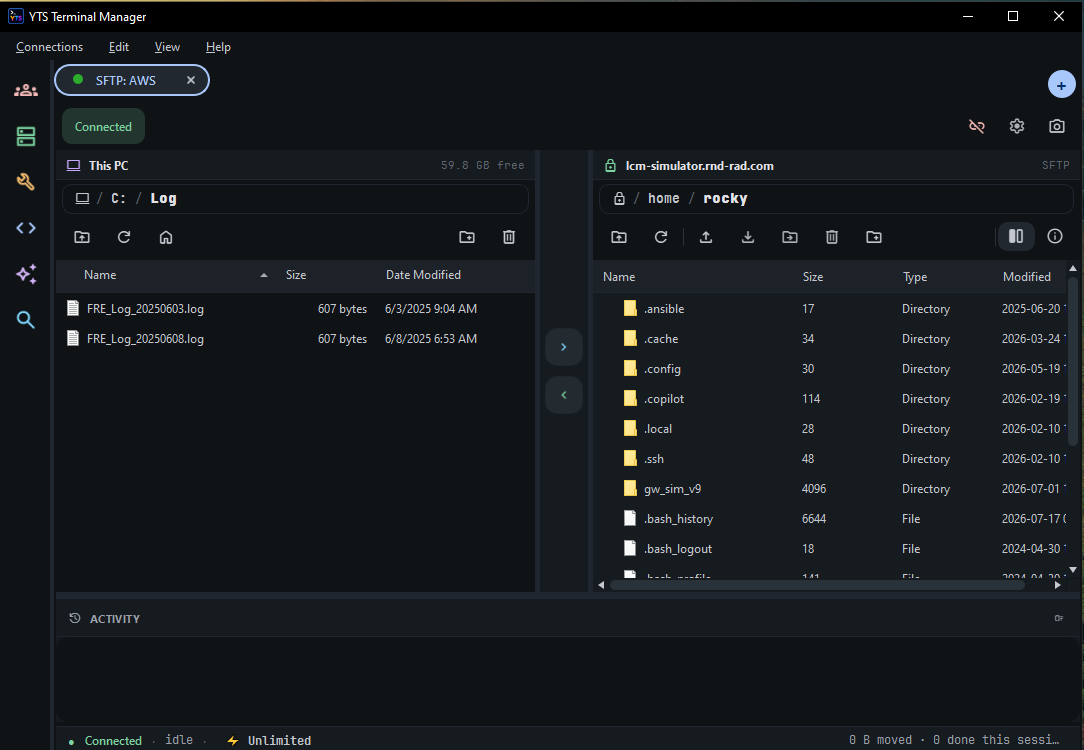Select the .ssh directory row
Viewport: 1084px width, 750px height.
[x=832, y=458]
